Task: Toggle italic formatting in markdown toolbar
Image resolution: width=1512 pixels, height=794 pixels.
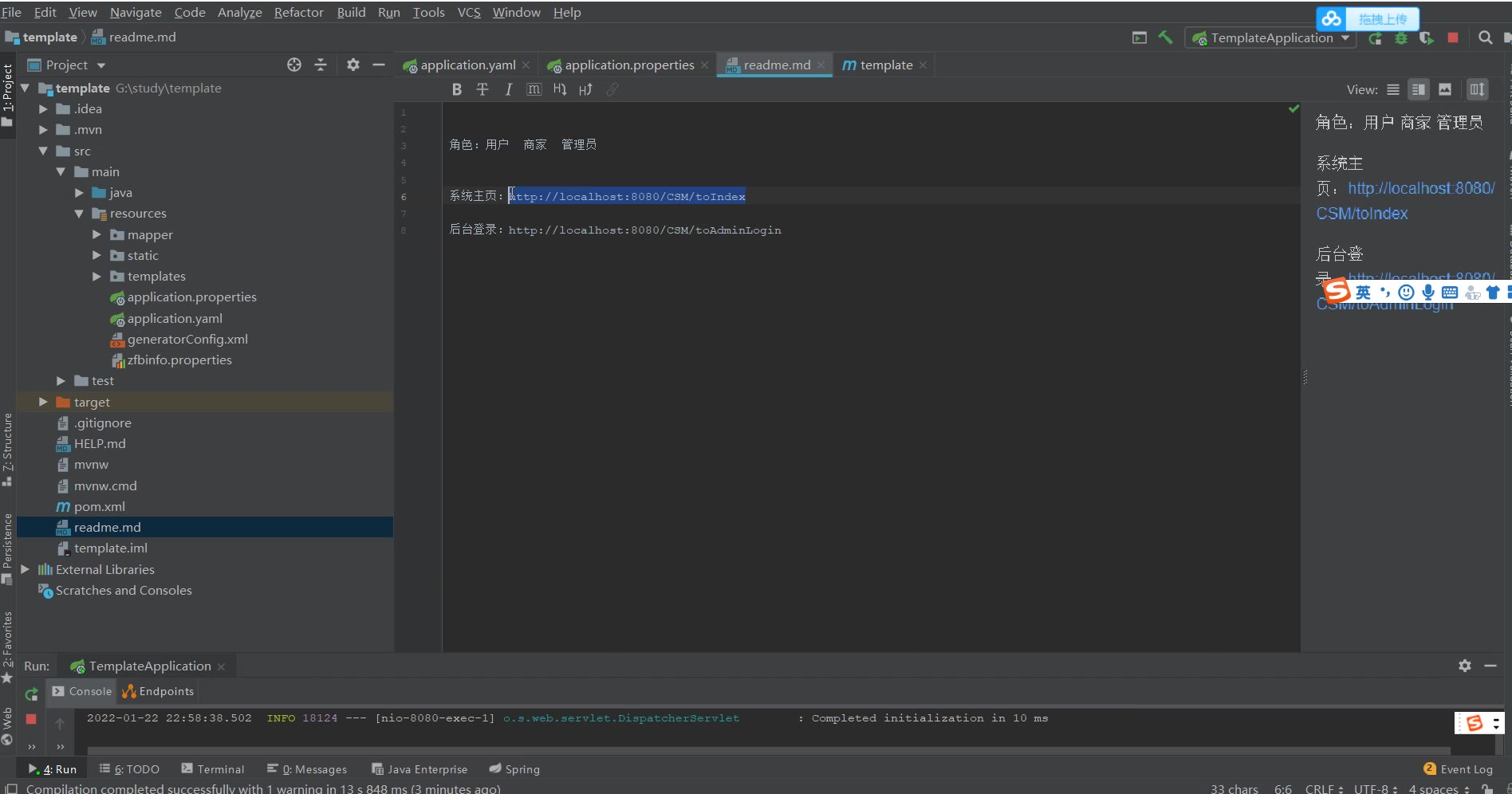Action: [x=508, y=89]
